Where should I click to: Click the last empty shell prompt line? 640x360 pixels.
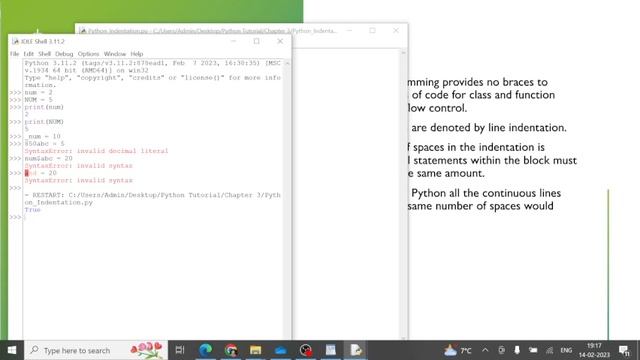153,217
